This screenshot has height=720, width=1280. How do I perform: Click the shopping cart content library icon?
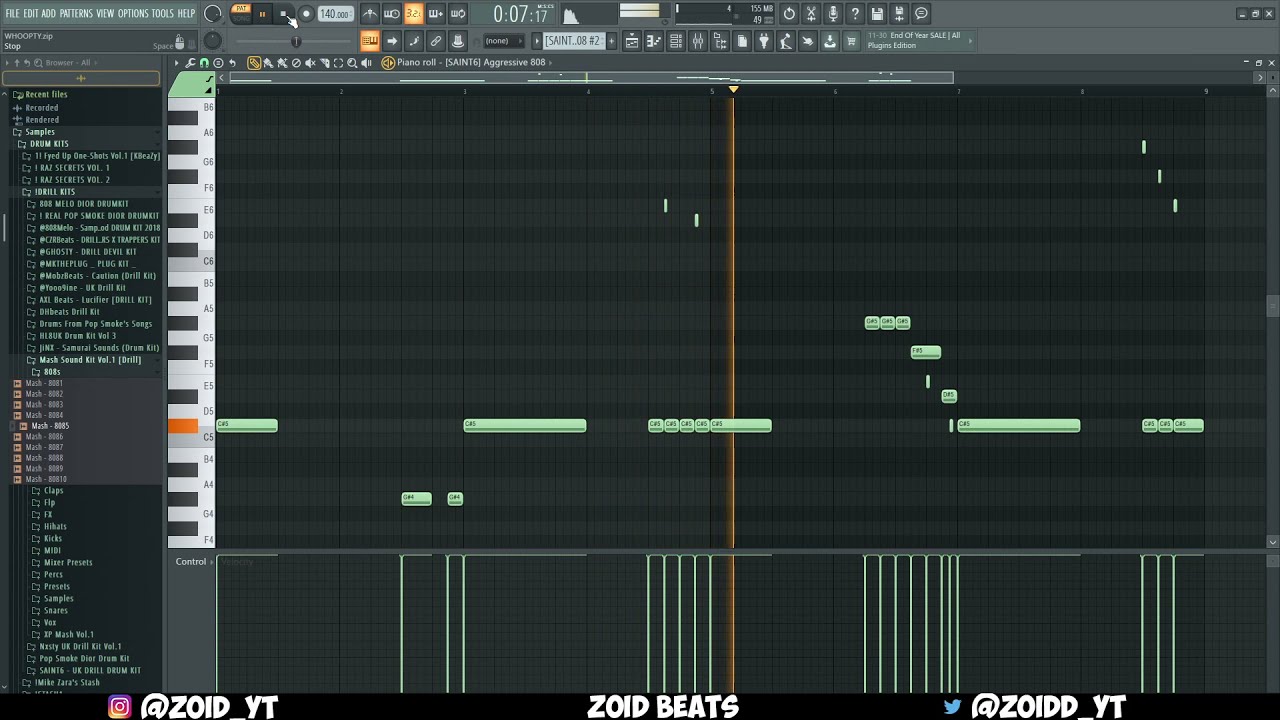852,41
